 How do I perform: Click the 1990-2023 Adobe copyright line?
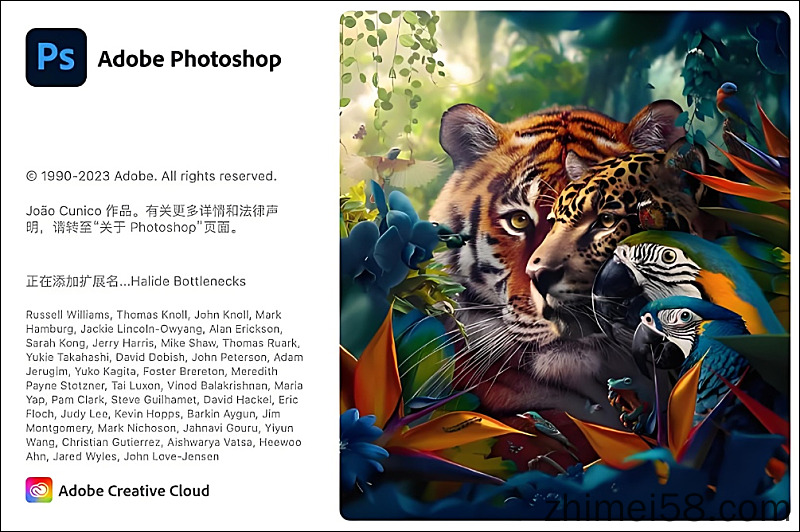click(x=151, y=176)
